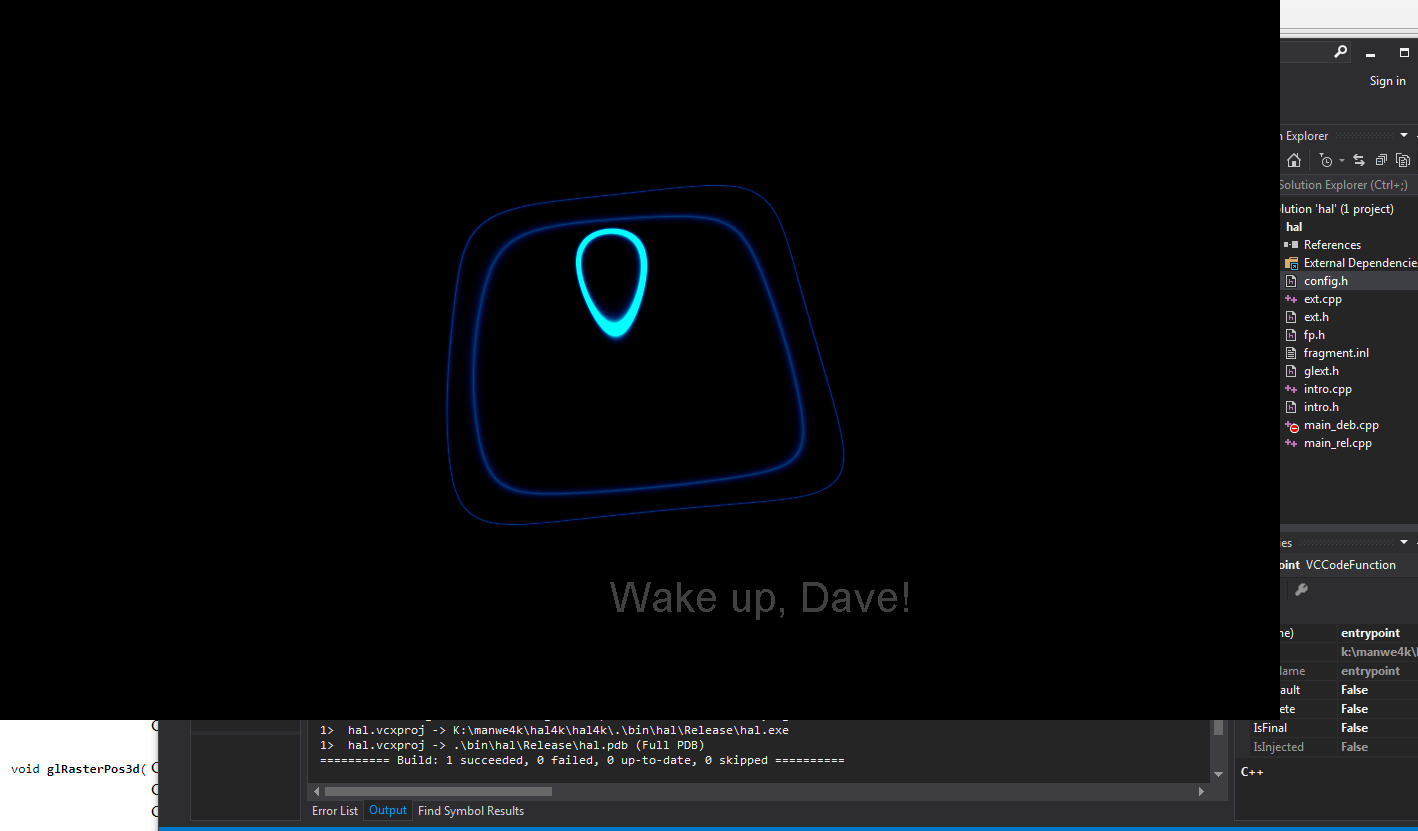Click the C++ icon beside intro.cpp
Screen dimensions: 1418x831
(x=1291, y=389)
